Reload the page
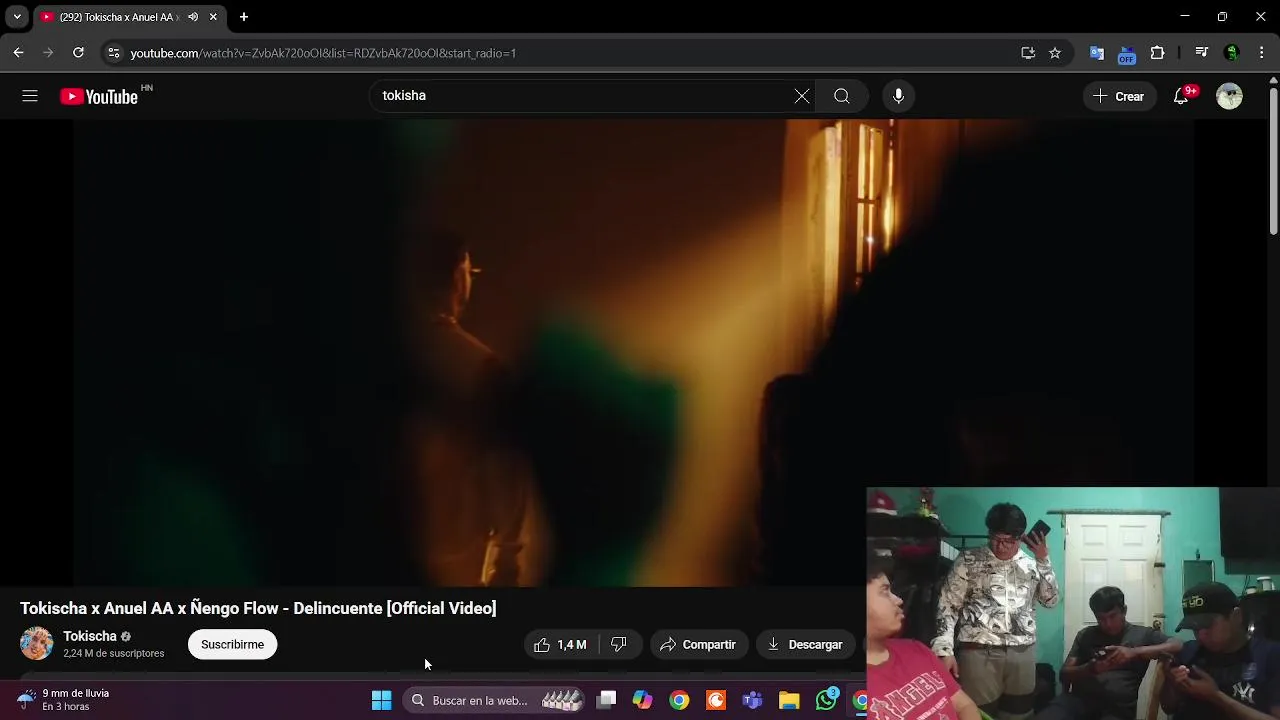Viewport: 1280px width, 720px height. tap(78, 53)
